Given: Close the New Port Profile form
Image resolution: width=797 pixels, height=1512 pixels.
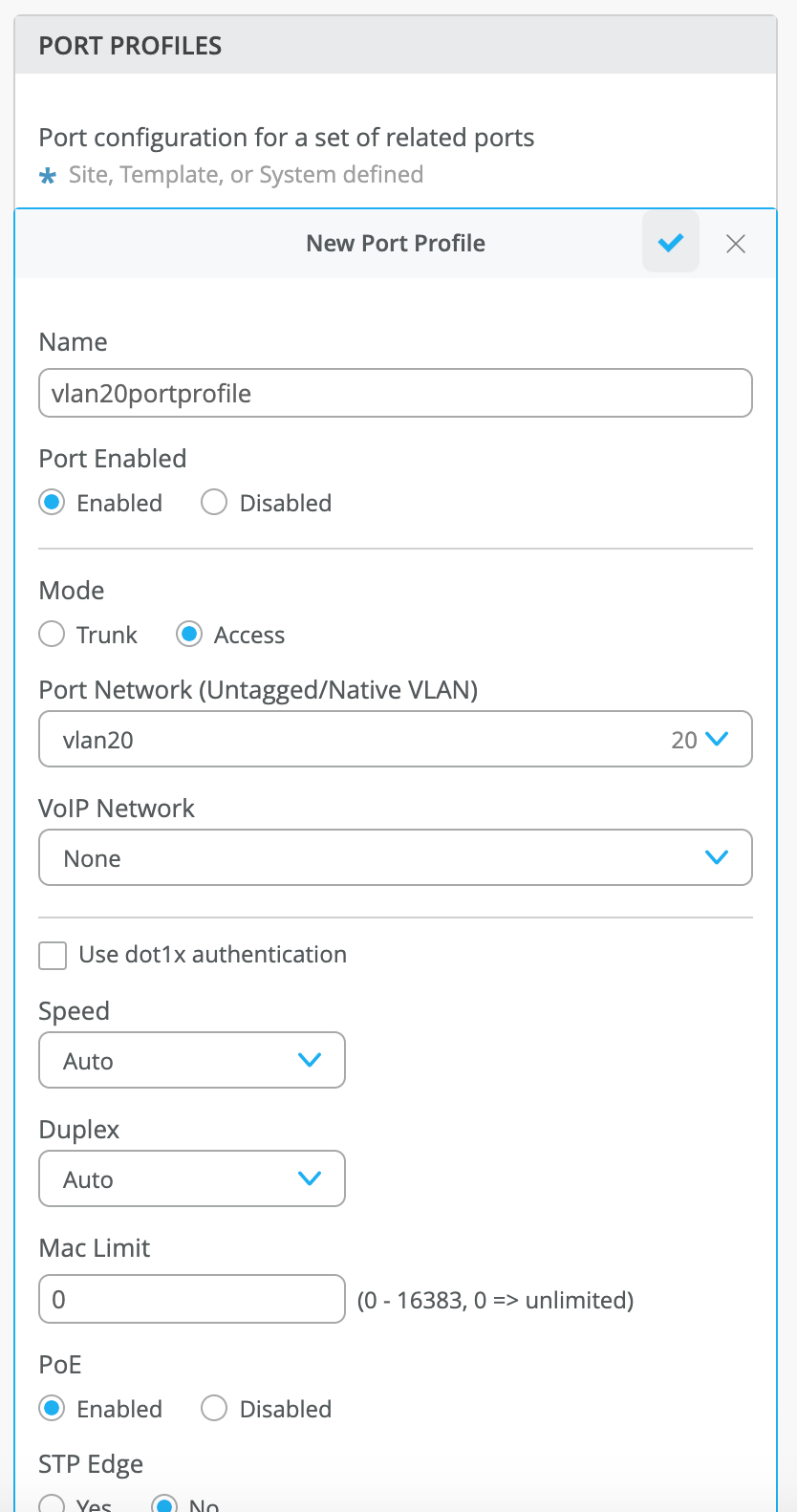Looking at the screenshot, I should pyautogui.click(x=736, y=244).
